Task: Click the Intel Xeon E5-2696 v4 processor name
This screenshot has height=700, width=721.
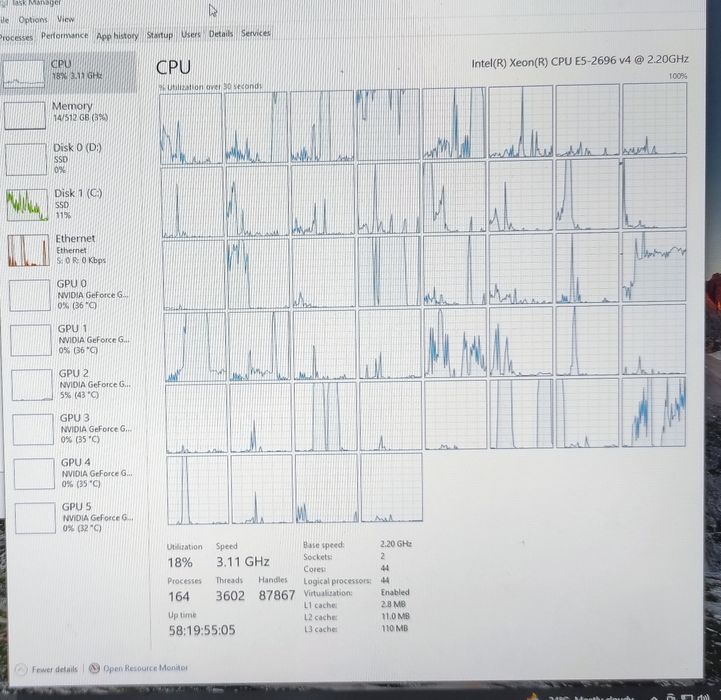Action: (580, 61)
